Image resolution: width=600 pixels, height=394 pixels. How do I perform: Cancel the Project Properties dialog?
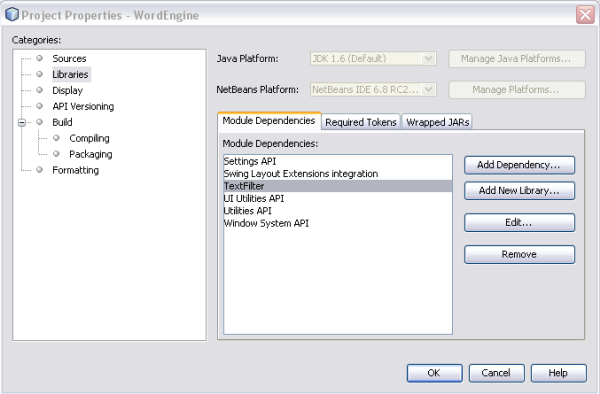pos(496,373)
